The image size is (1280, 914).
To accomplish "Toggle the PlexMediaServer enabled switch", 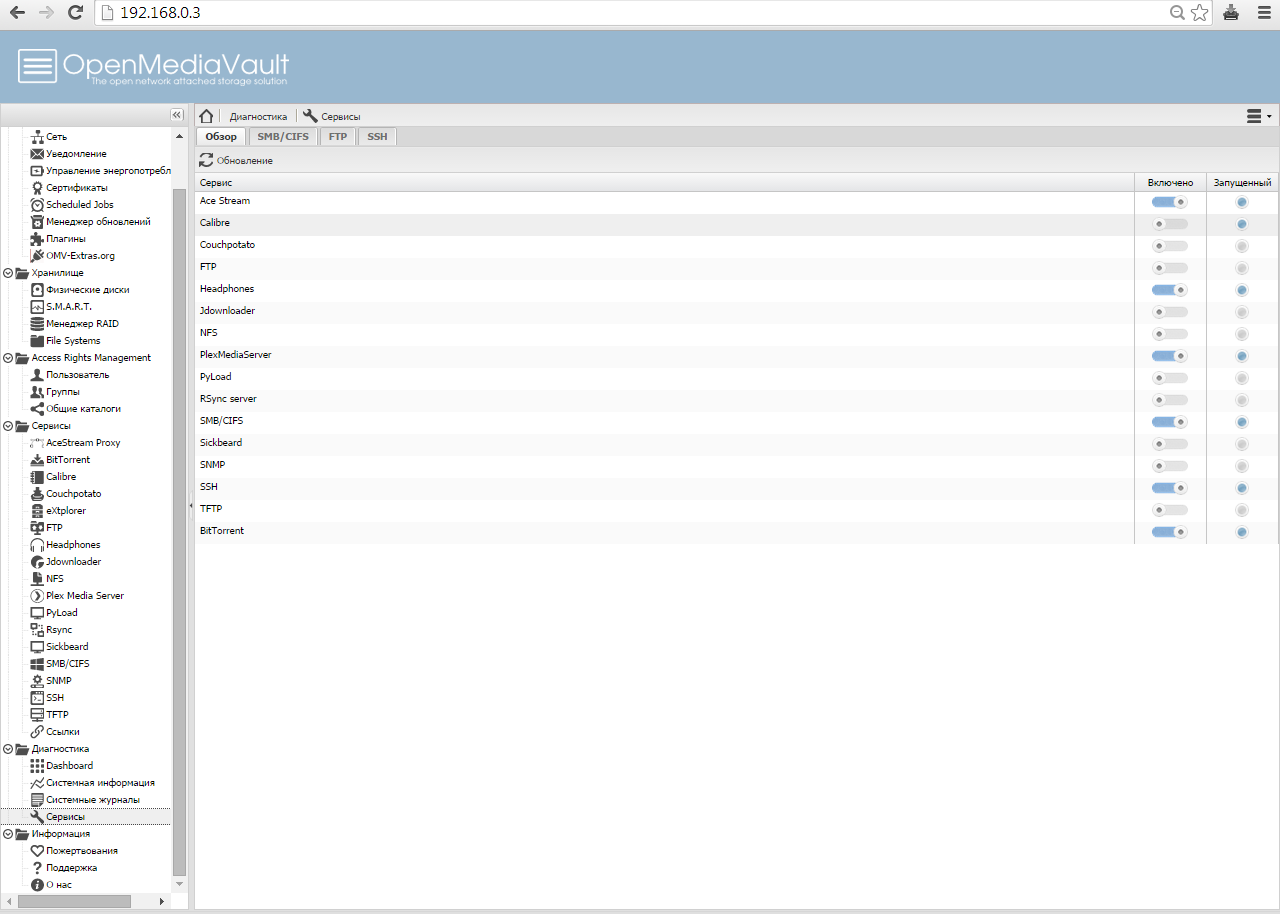I will pos(1169,356).
